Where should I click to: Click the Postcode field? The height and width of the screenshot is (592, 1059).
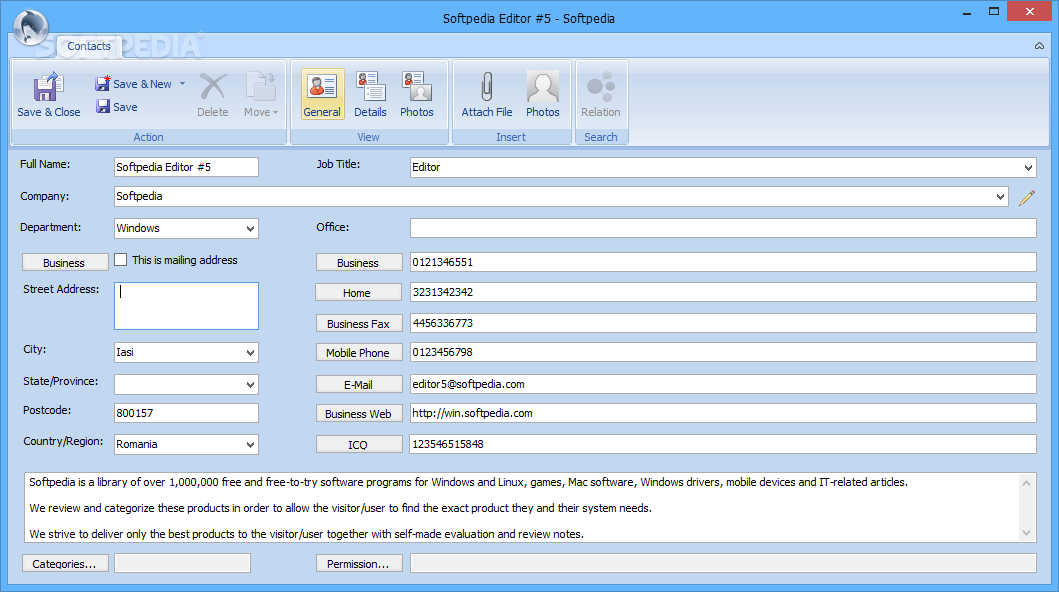pyautogui.click(x=186, y=413)
